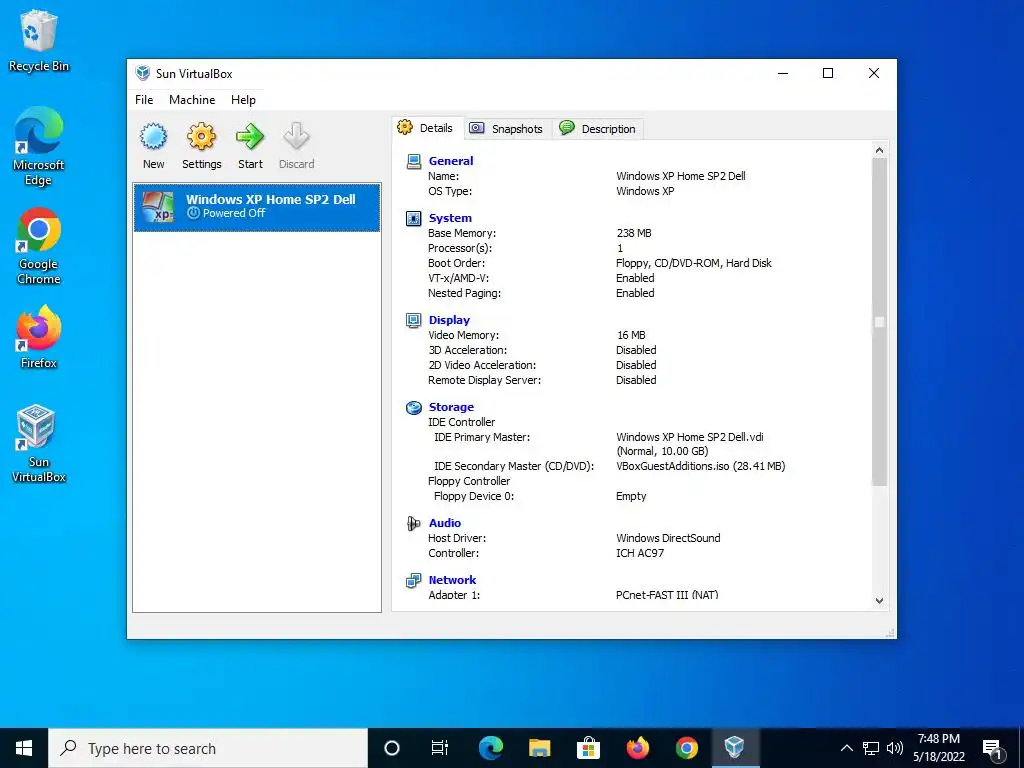Select Sun VirtualBox desktop shortcut
Image resolution: width=1024 pixels, height=768 pixels.
coord(39,443)
